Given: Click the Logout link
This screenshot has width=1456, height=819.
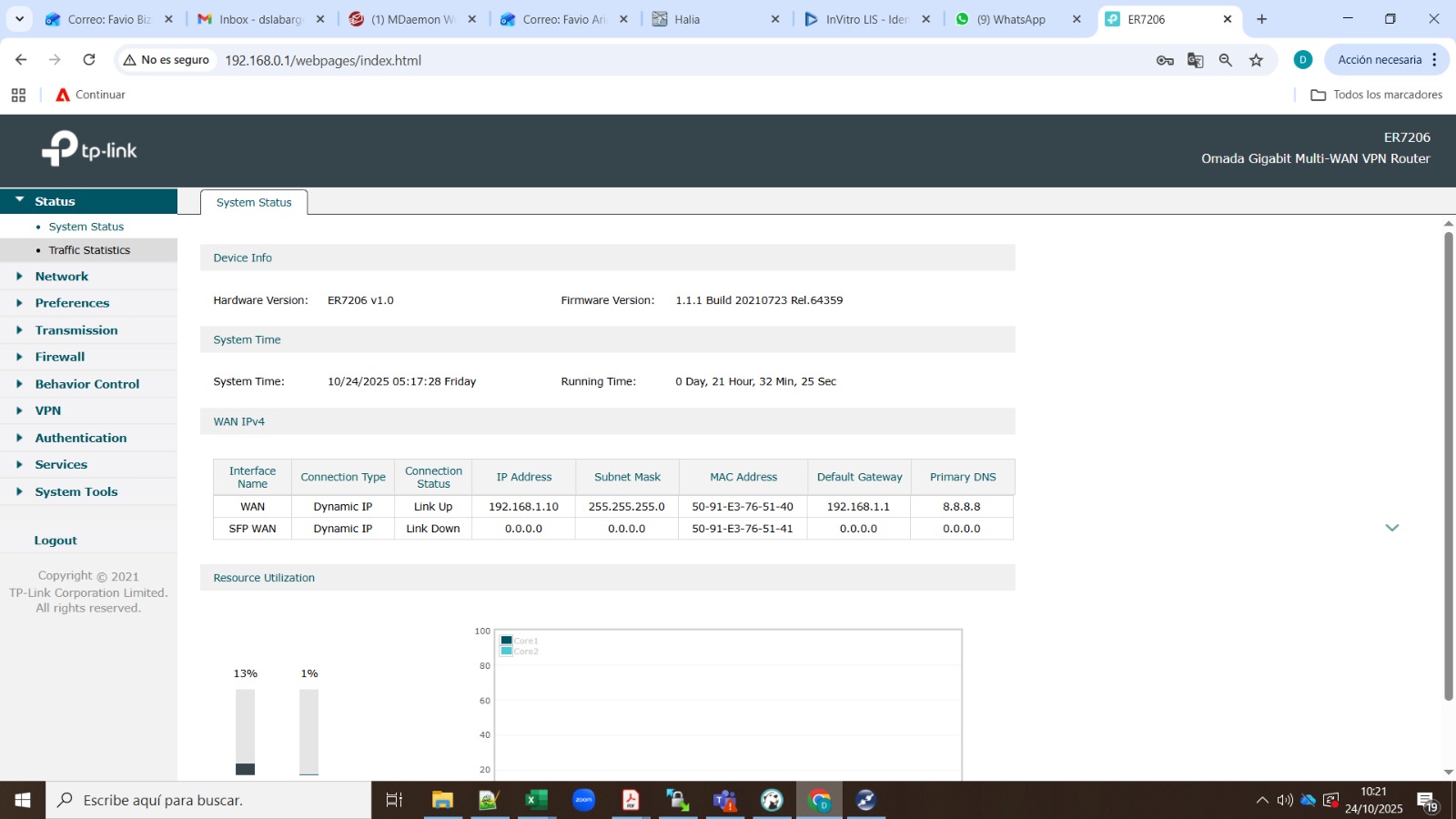Looking at the screenshot, I should pos(56,541).
